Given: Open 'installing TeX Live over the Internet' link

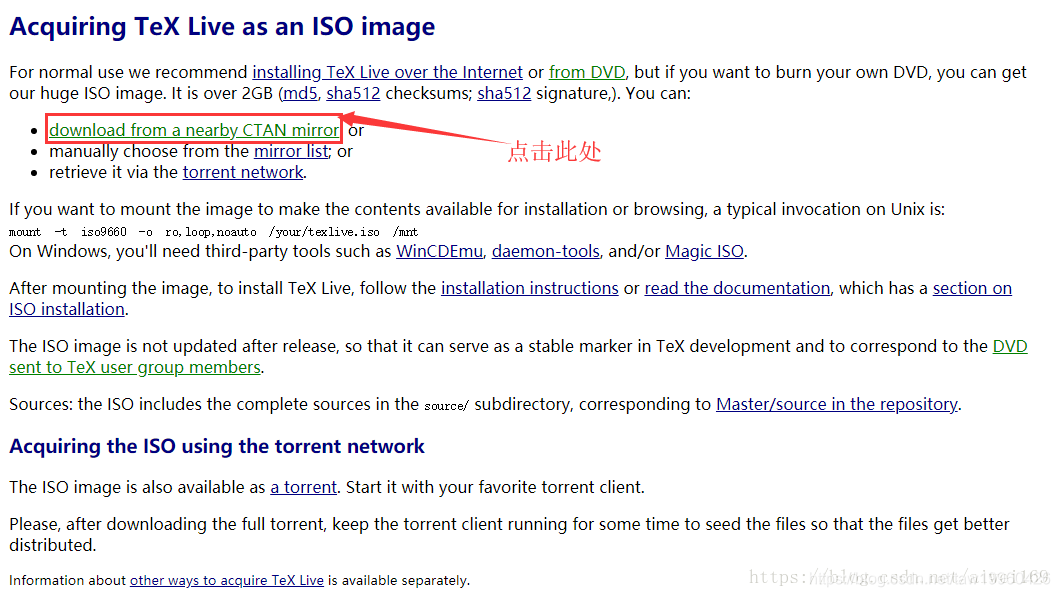Looking at the screenshot, I should tap(387, 72).
